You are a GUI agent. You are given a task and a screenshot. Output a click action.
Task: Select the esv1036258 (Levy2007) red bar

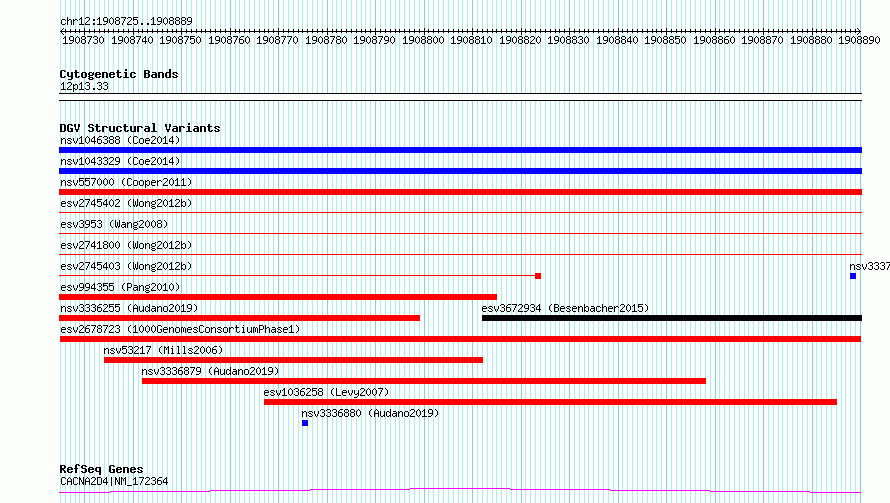pos(551,402)
